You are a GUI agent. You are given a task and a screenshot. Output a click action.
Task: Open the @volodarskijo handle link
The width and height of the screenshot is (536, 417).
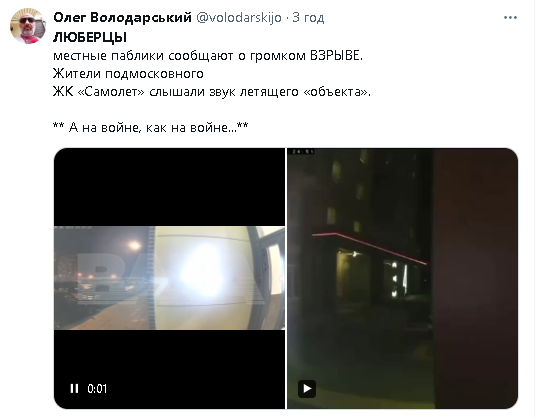239,17
